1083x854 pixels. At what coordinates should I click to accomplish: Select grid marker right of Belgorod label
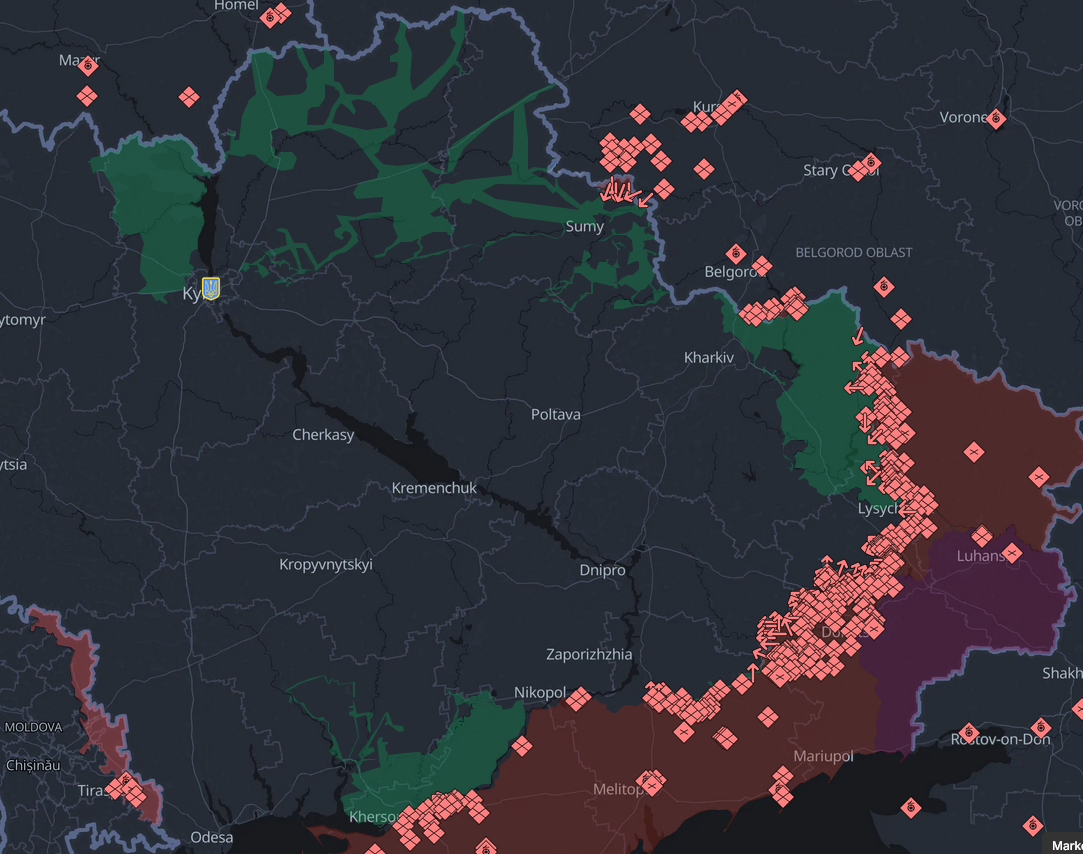tap(762, 266)
